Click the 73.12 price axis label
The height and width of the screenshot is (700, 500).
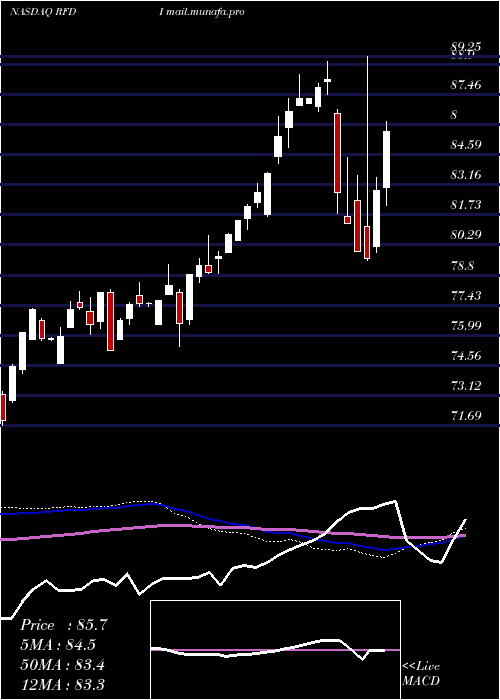(466, 386)
